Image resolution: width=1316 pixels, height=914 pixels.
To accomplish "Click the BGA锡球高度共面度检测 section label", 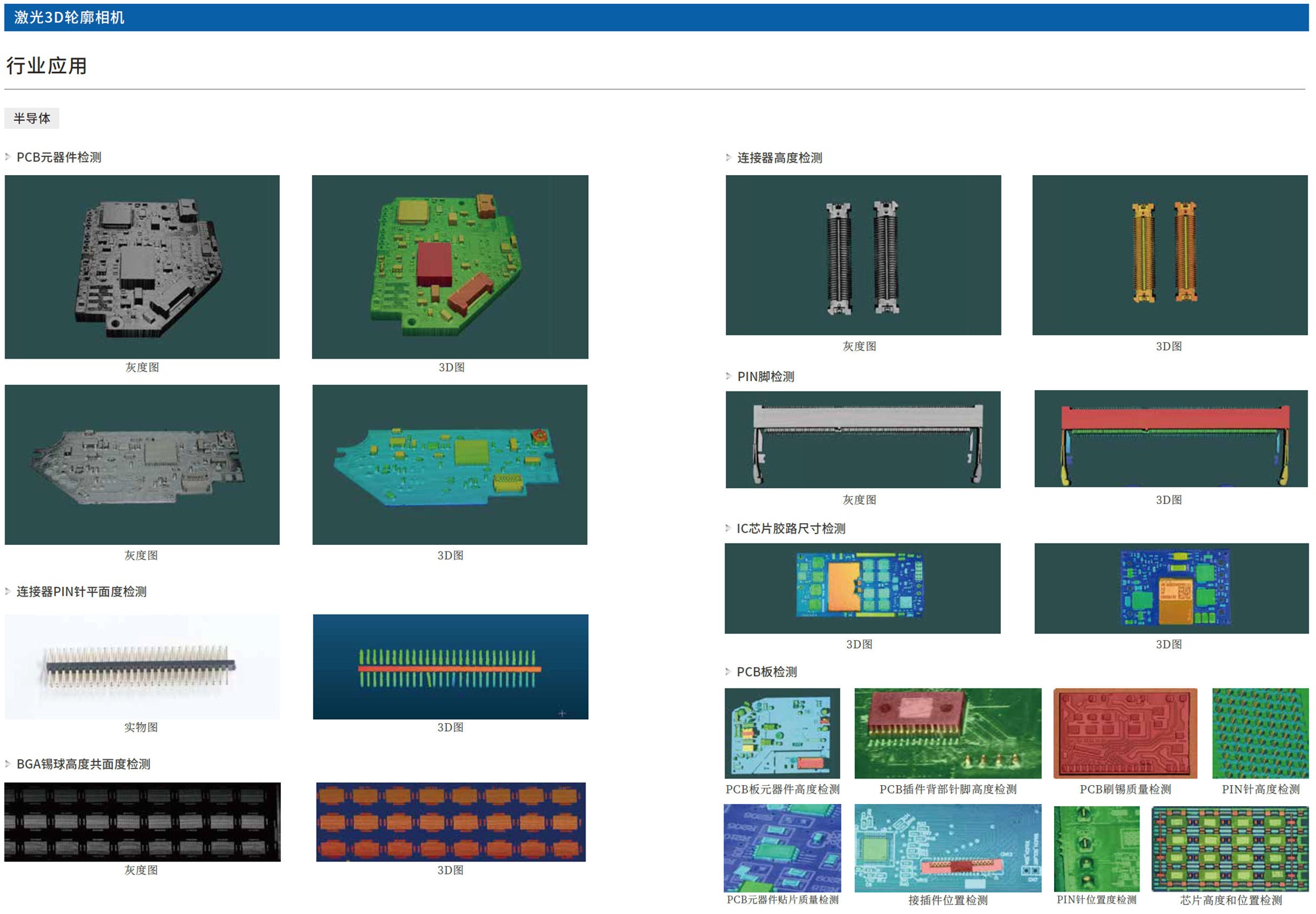I will (84, 764).
